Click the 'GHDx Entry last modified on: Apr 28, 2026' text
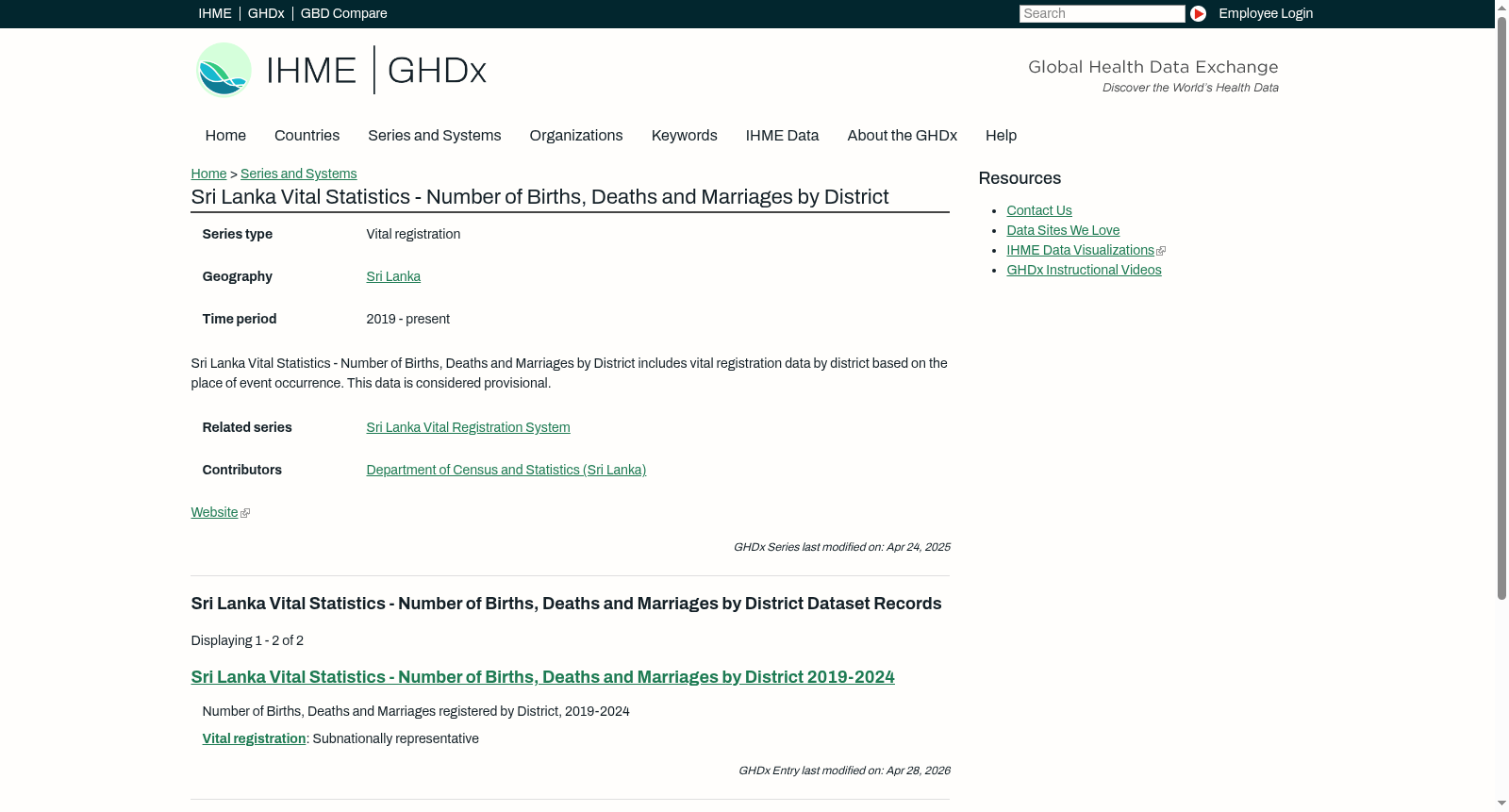Image resolution: width=1509 pixels, height=812 pixels. [x=844, y=771]
